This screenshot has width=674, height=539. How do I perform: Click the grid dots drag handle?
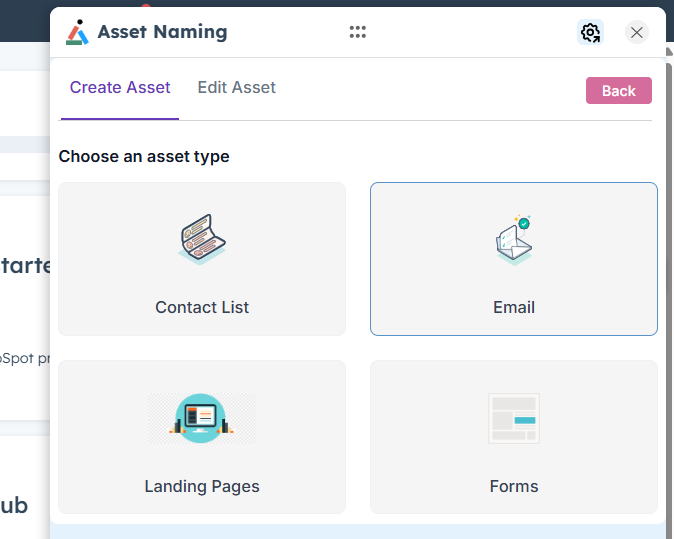(358, 32)
